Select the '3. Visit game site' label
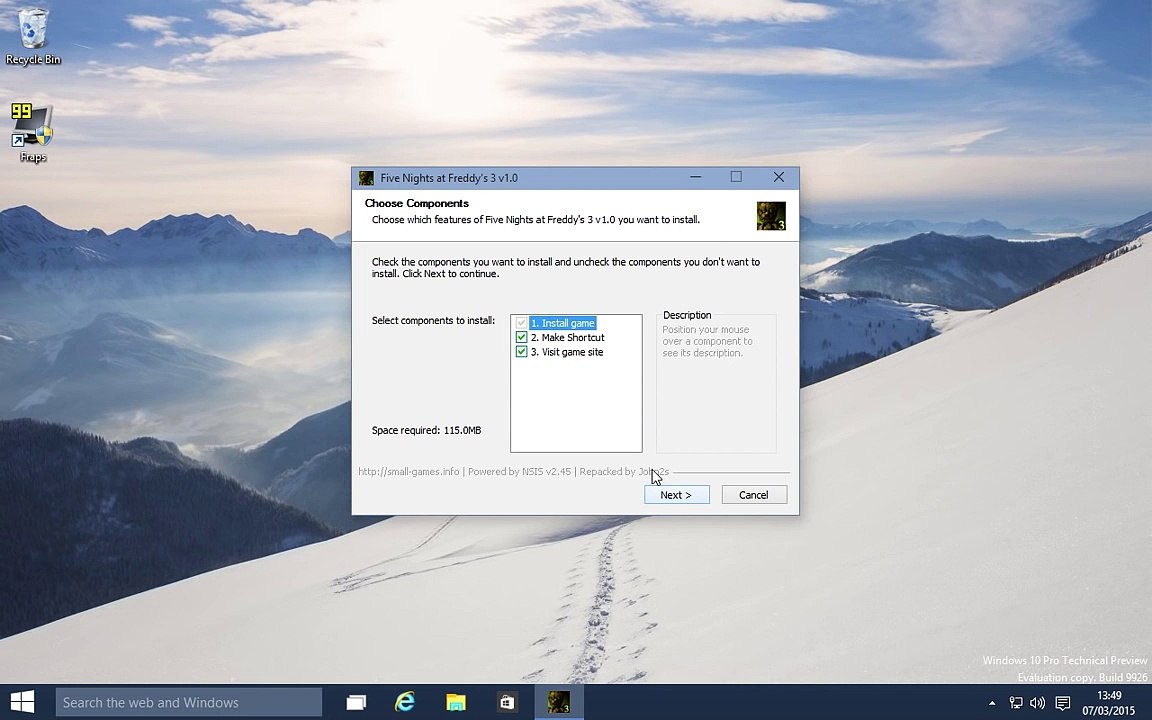The width and height of the screenshot is (1152, 720). tap(566, 352)
